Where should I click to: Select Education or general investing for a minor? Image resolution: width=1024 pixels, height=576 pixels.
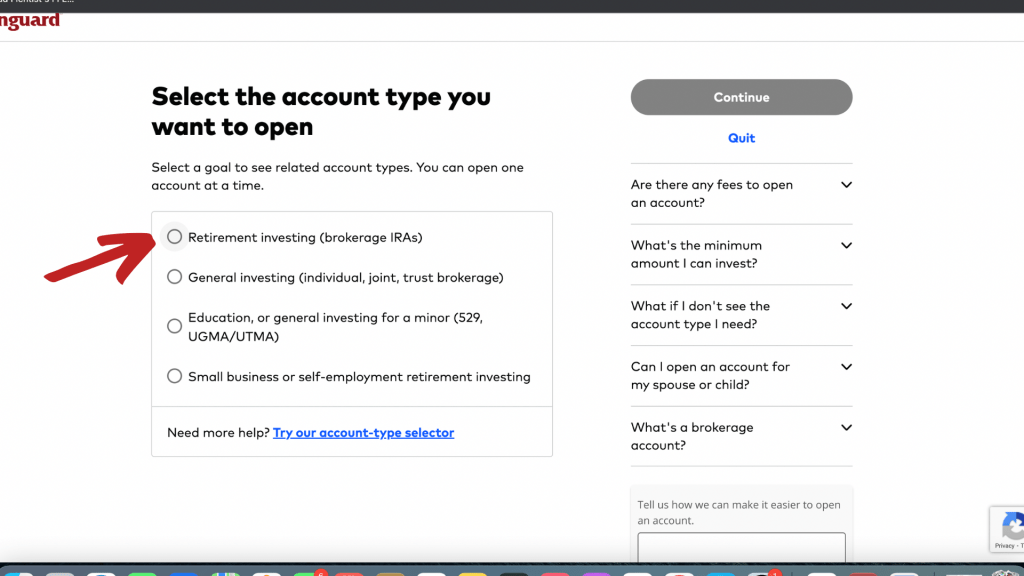[175, 326]
